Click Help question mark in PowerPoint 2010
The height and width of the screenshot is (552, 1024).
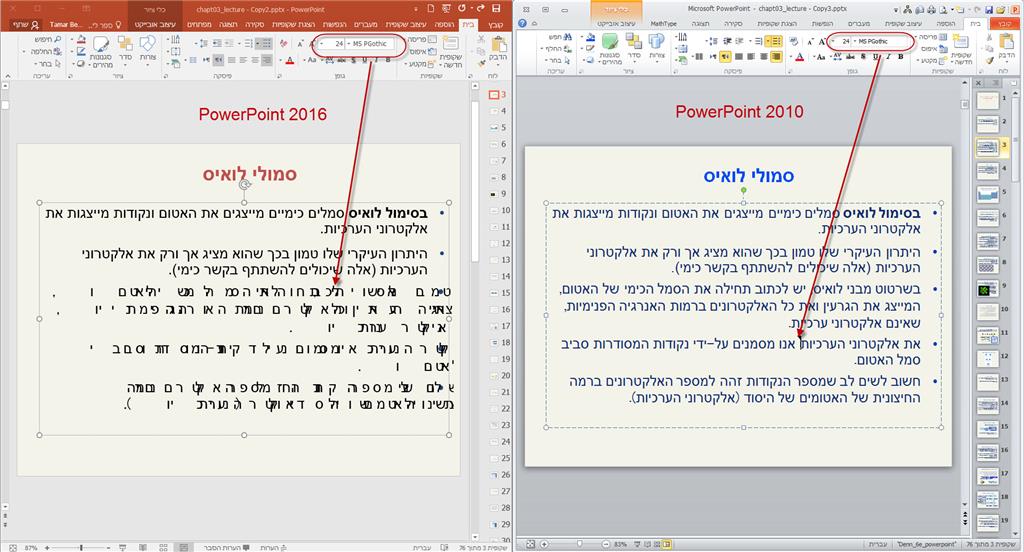pyautogui.click(x=522, y=24)
